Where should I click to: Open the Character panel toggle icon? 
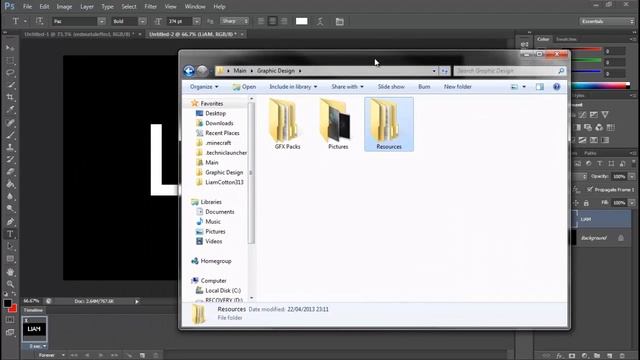tap(340, 22)
